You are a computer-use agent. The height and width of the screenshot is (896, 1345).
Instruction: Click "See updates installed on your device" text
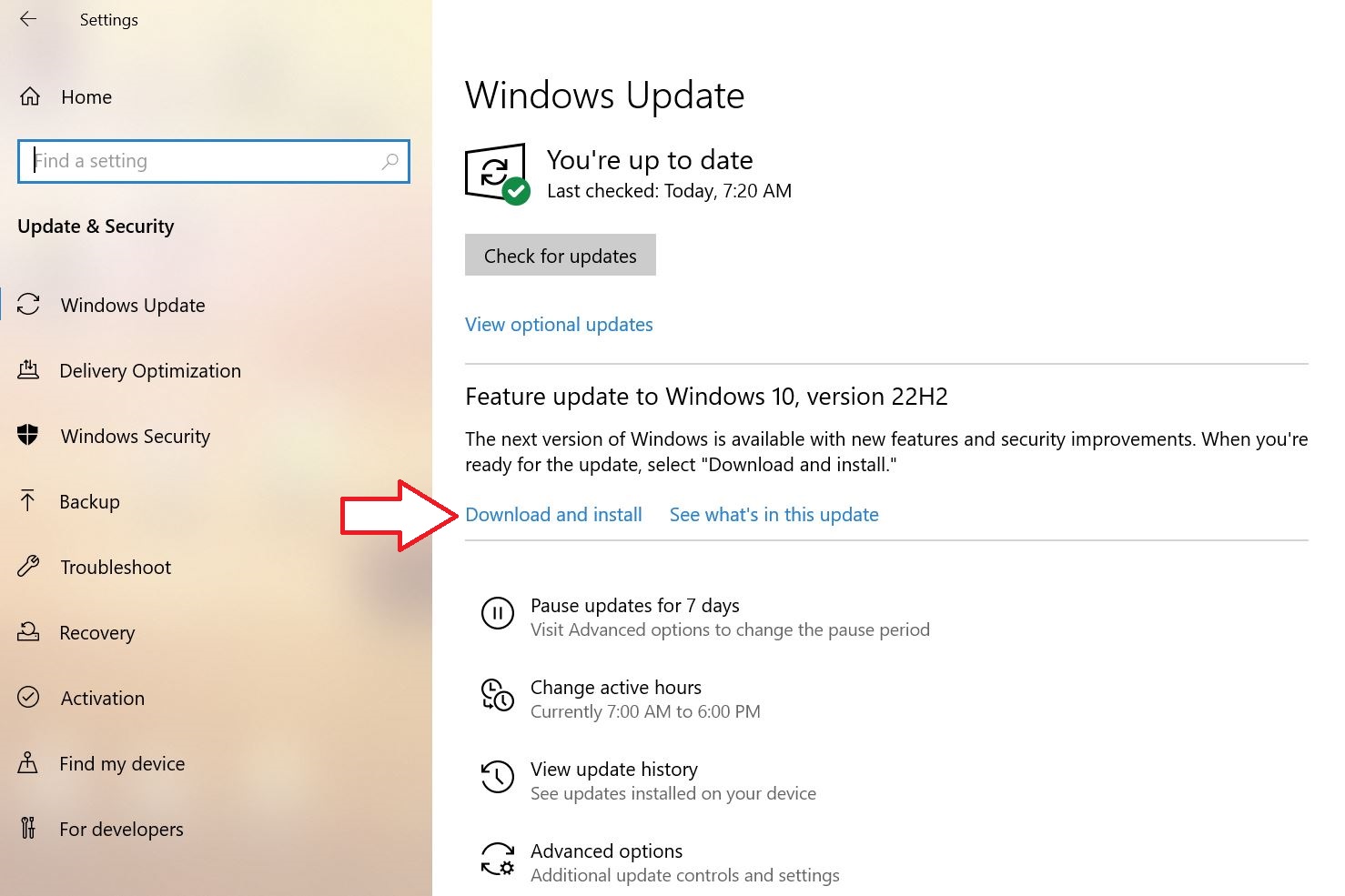click(673, 793)
